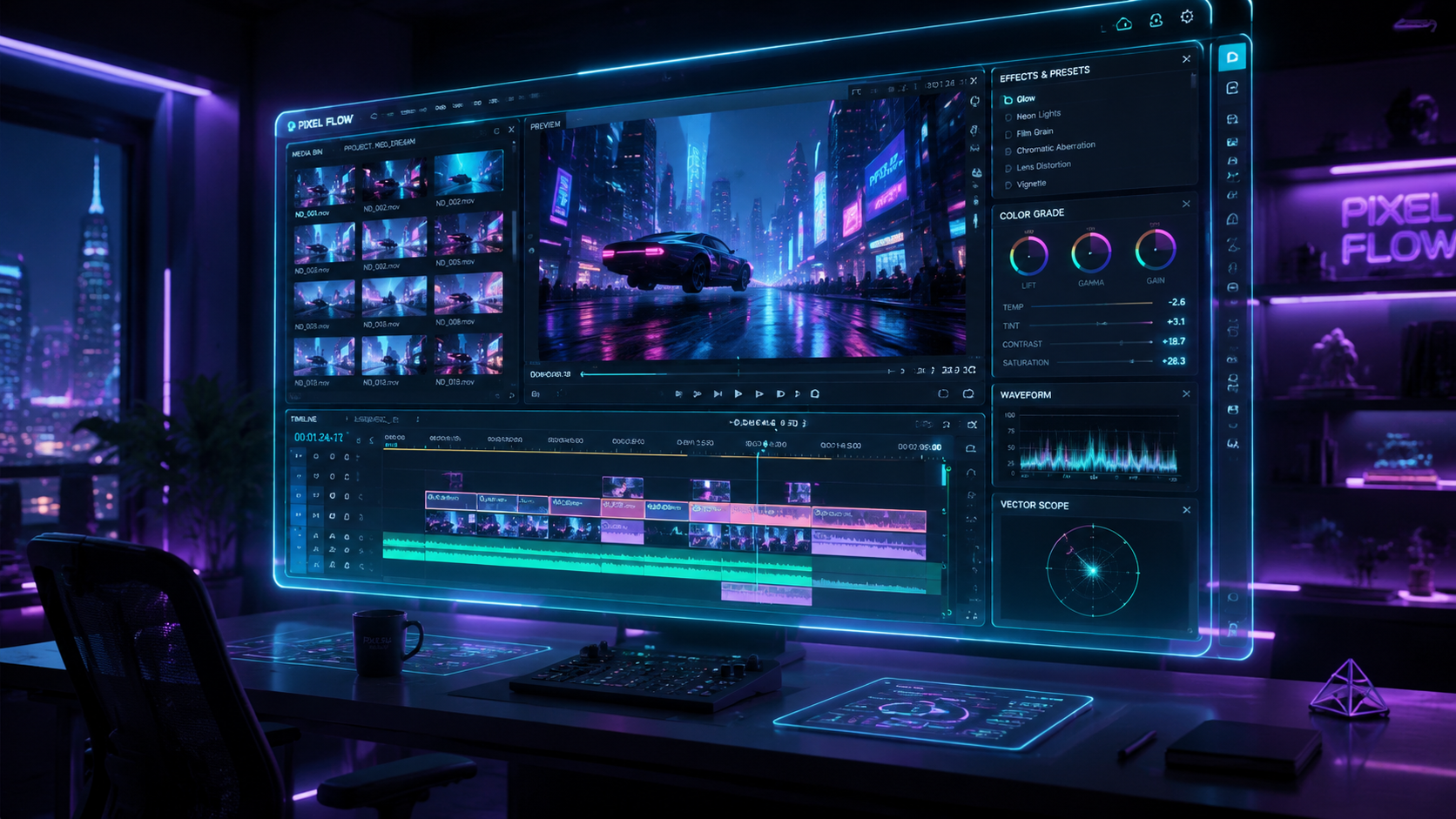The height and width of the screenshot is (819, 1456).
Task: Select the ND_001.mov thumbnail
Action: (323, 186)
